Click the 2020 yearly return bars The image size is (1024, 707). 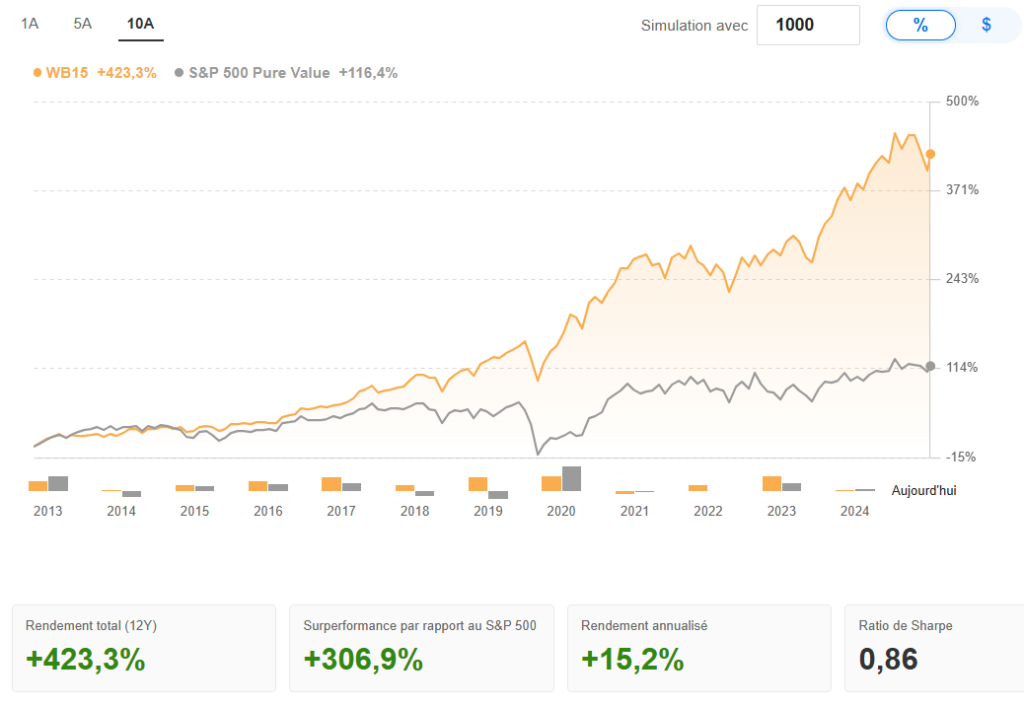(x=561, y=480)
